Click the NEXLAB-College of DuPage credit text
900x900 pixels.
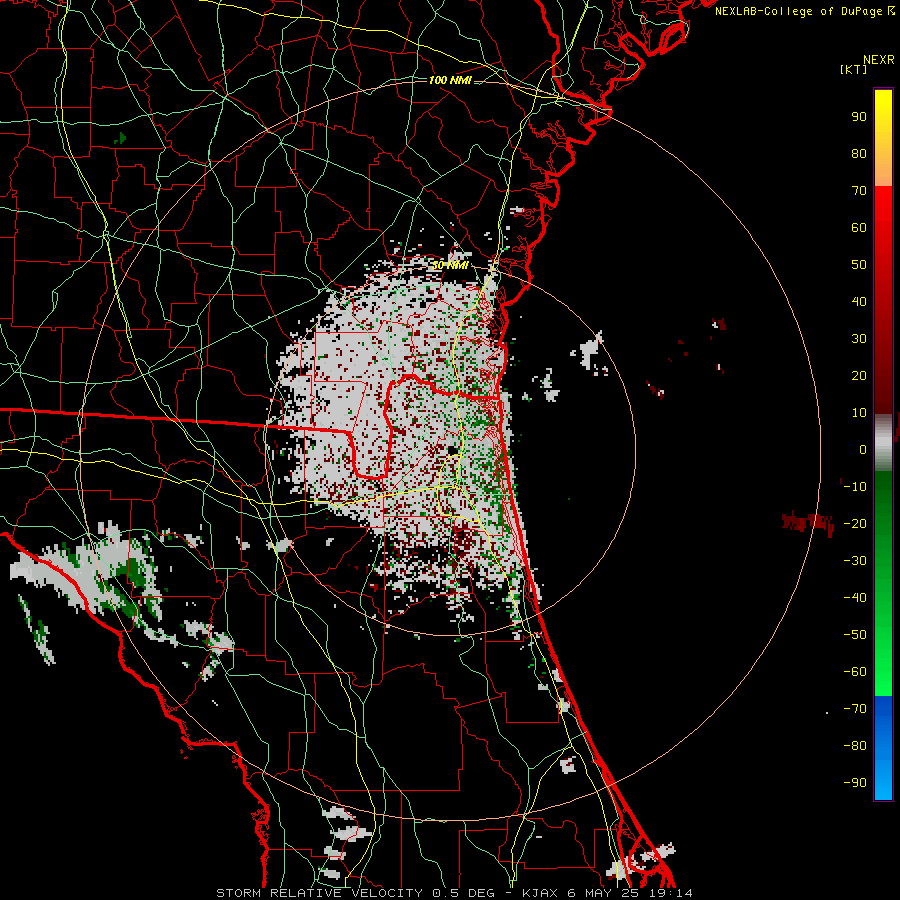pyautogui.click(x=804, y=11)
